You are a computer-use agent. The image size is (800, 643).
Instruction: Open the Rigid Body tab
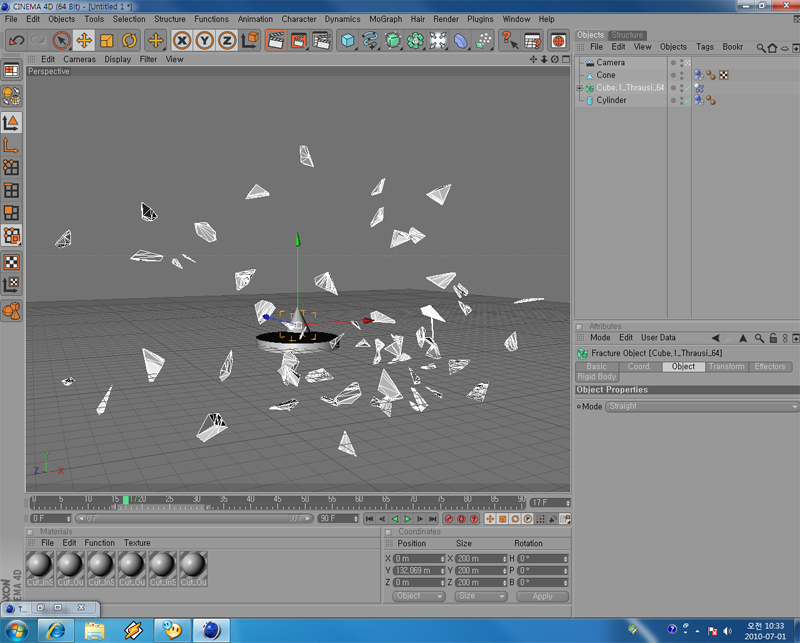pos(596,377)
